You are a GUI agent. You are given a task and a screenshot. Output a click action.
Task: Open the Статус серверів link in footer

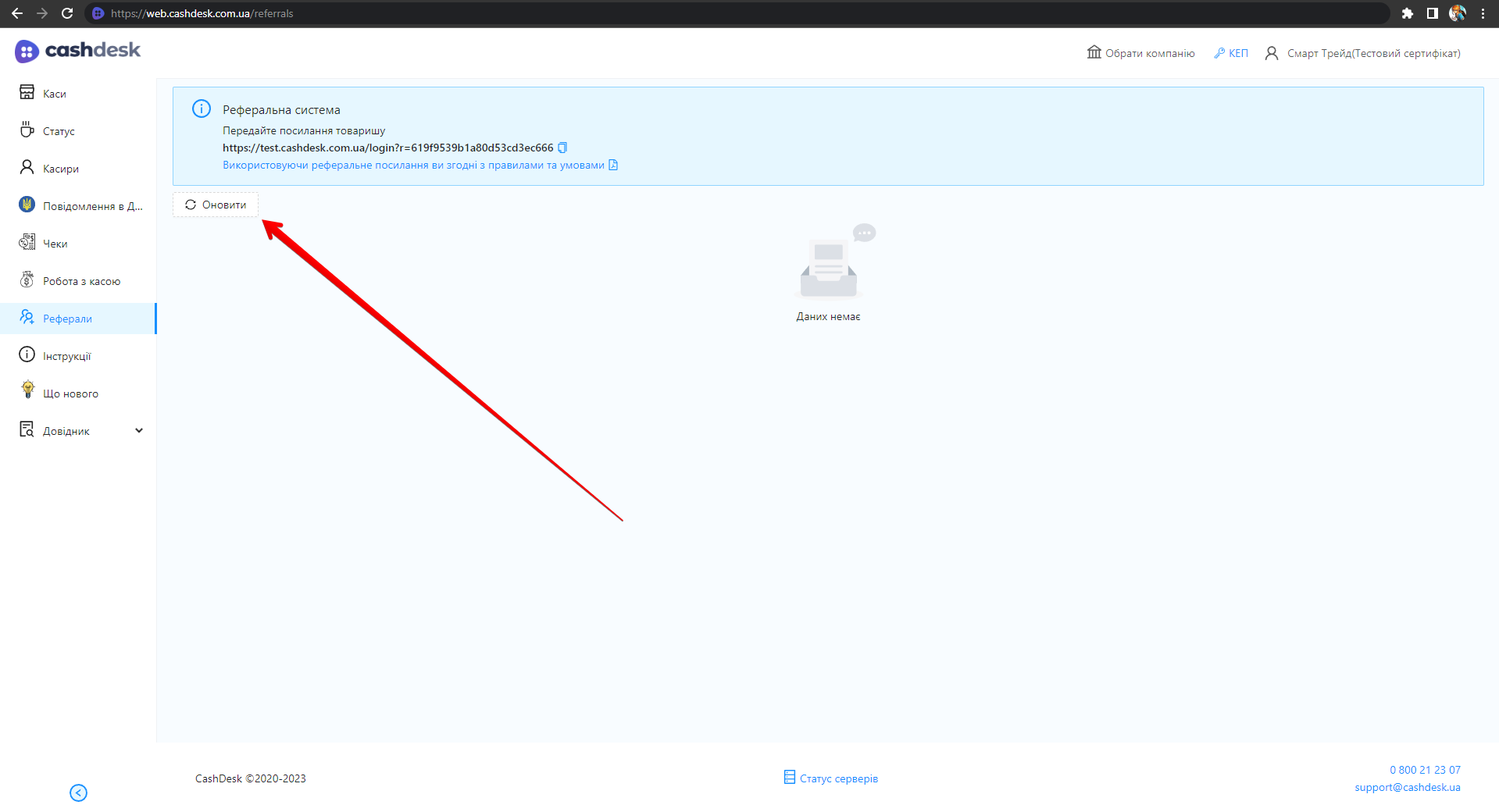click(838, 778)
